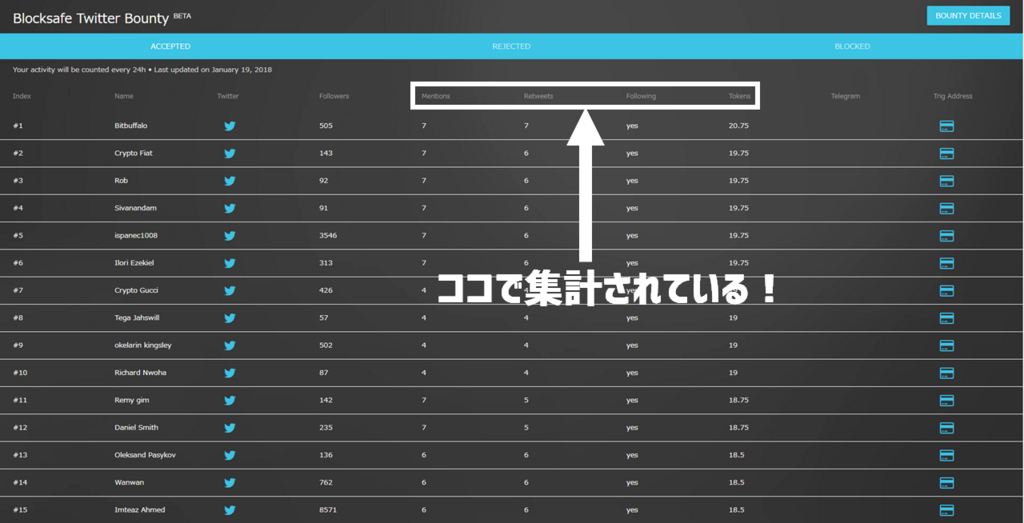Switch to the ACCEPTED tab

coord(170,46)
